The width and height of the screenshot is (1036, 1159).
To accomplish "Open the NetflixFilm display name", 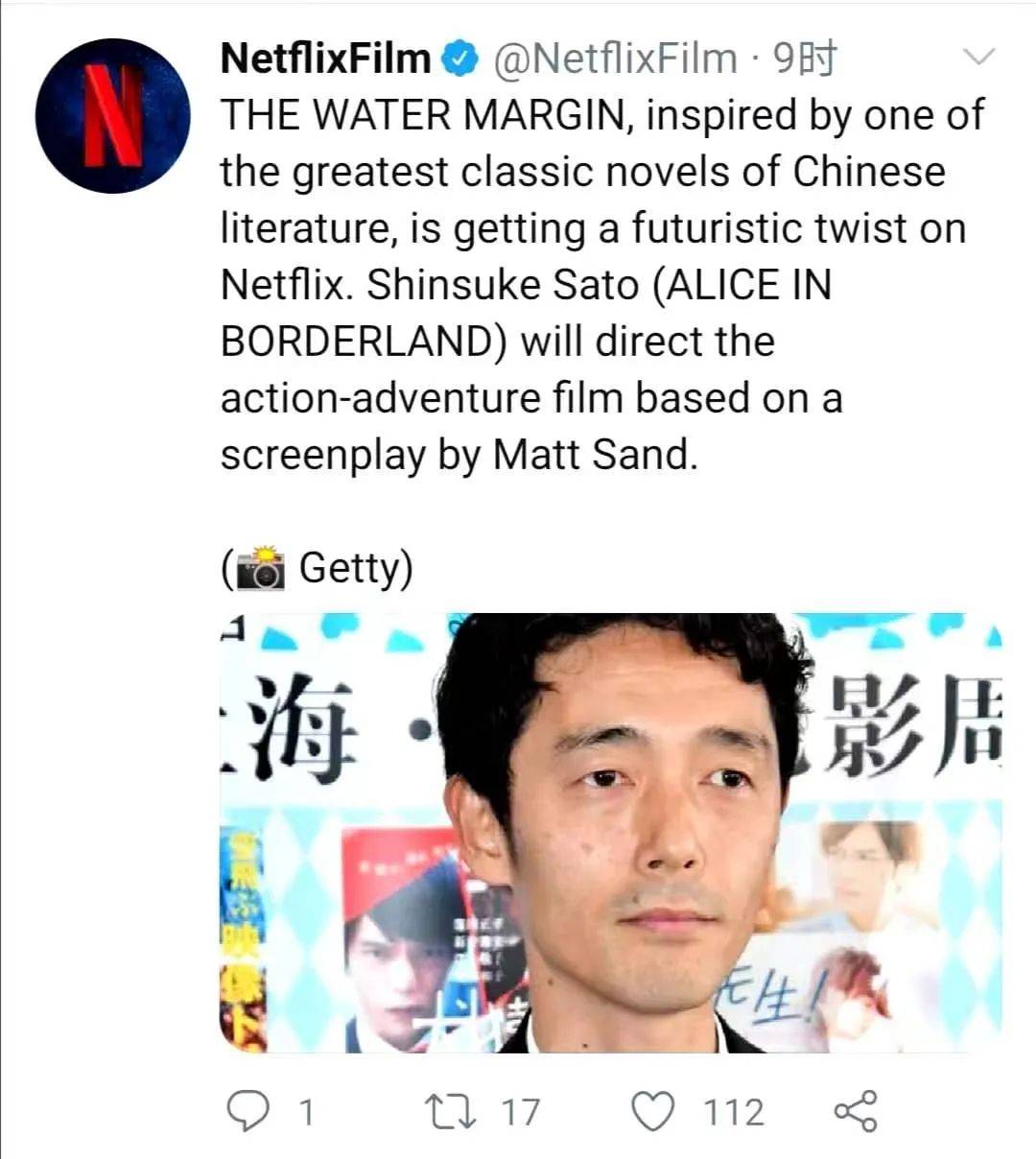I will [x=325, y=59].
